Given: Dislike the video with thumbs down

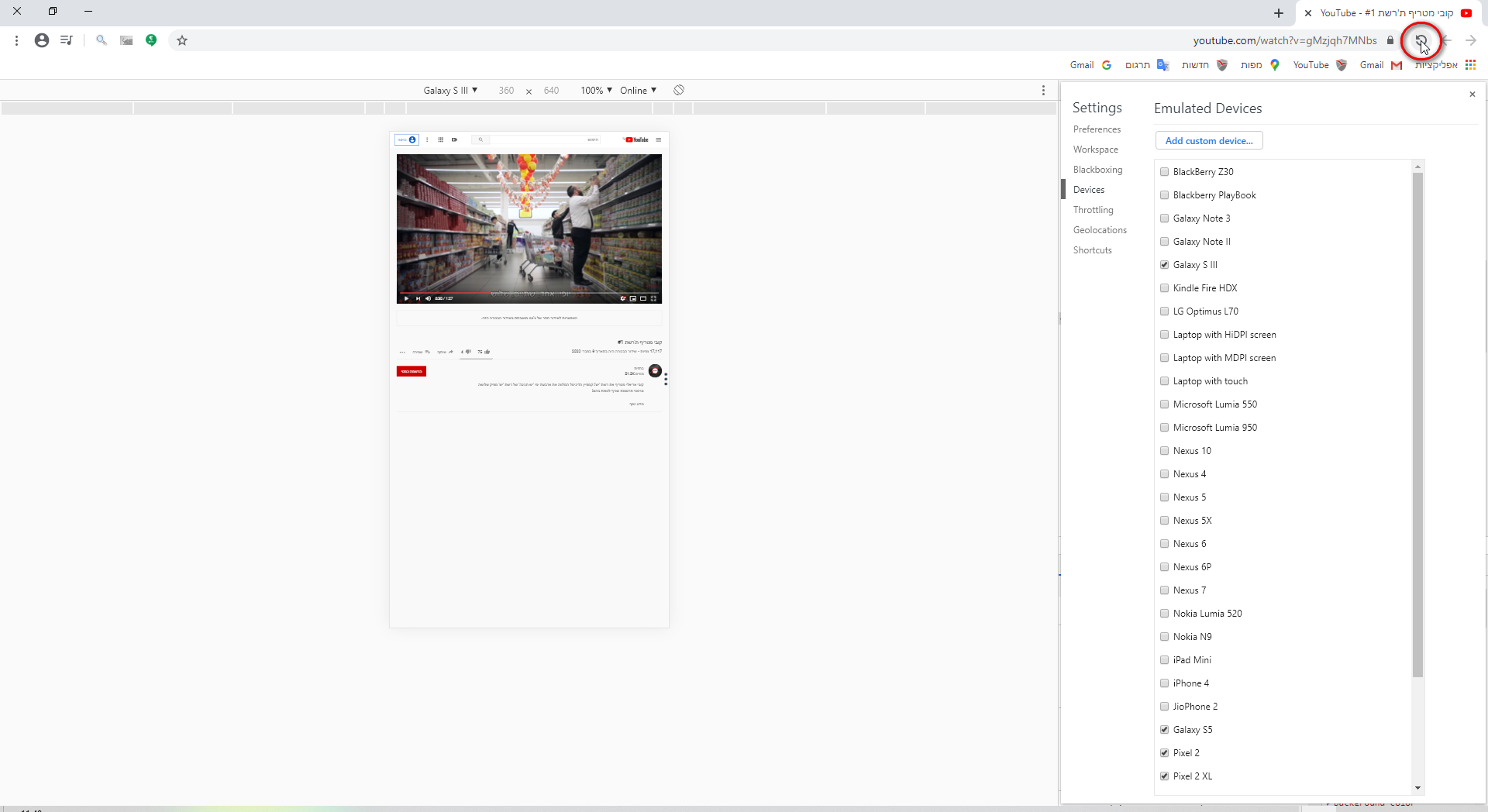Looking at the screenshot, I should pos(468,352).
